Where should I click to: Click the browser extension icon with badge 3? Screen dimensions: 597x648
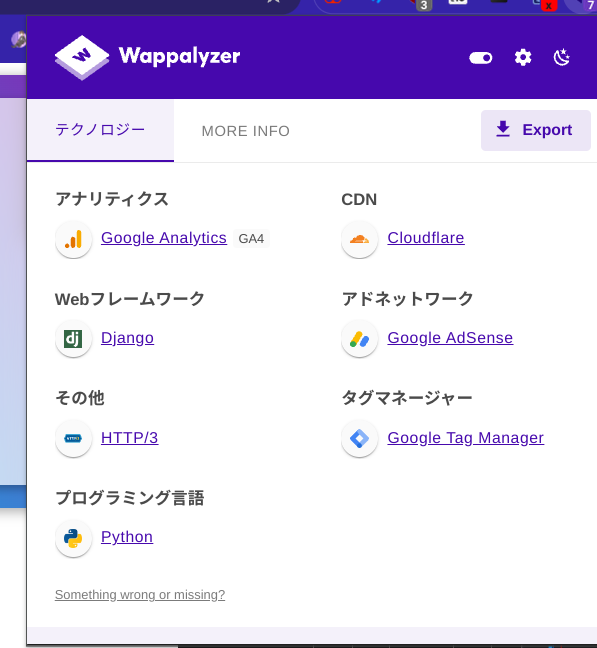421,4
